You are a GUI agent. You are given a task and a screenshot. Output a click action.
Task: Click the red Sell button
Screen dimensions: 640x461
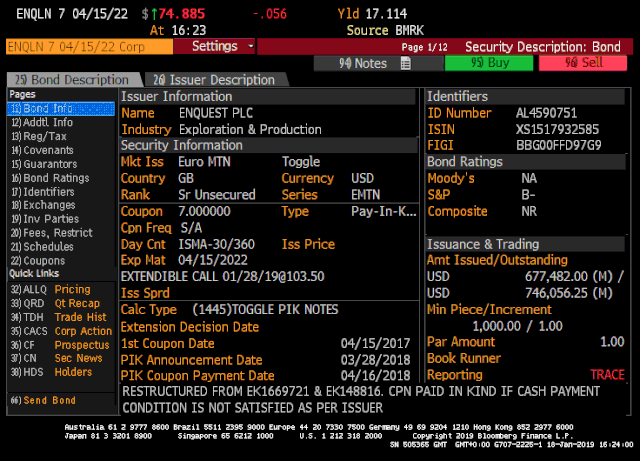583,63
